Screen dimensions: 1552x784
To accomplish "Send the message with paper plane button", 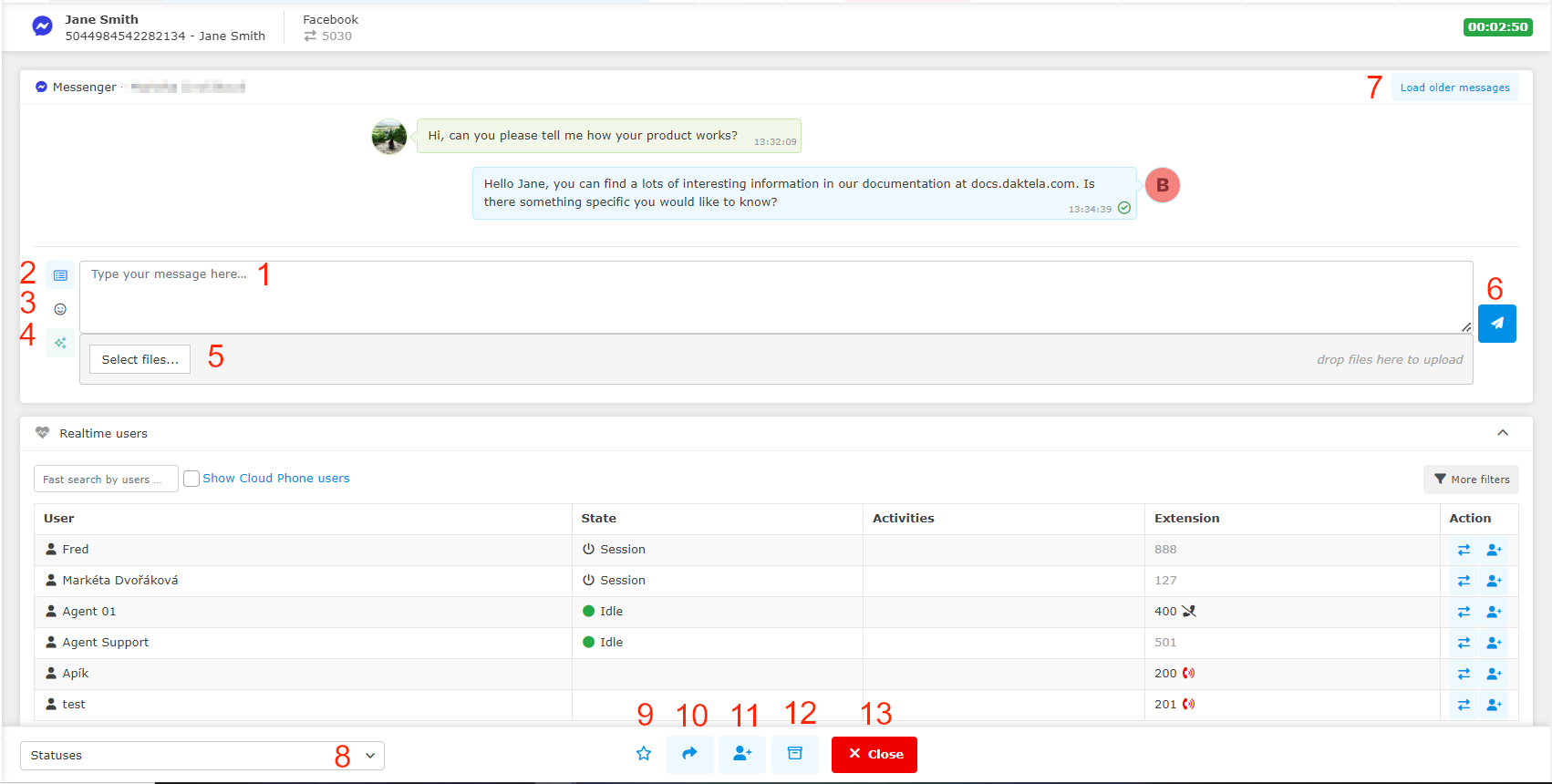I will pos(1496,324).
